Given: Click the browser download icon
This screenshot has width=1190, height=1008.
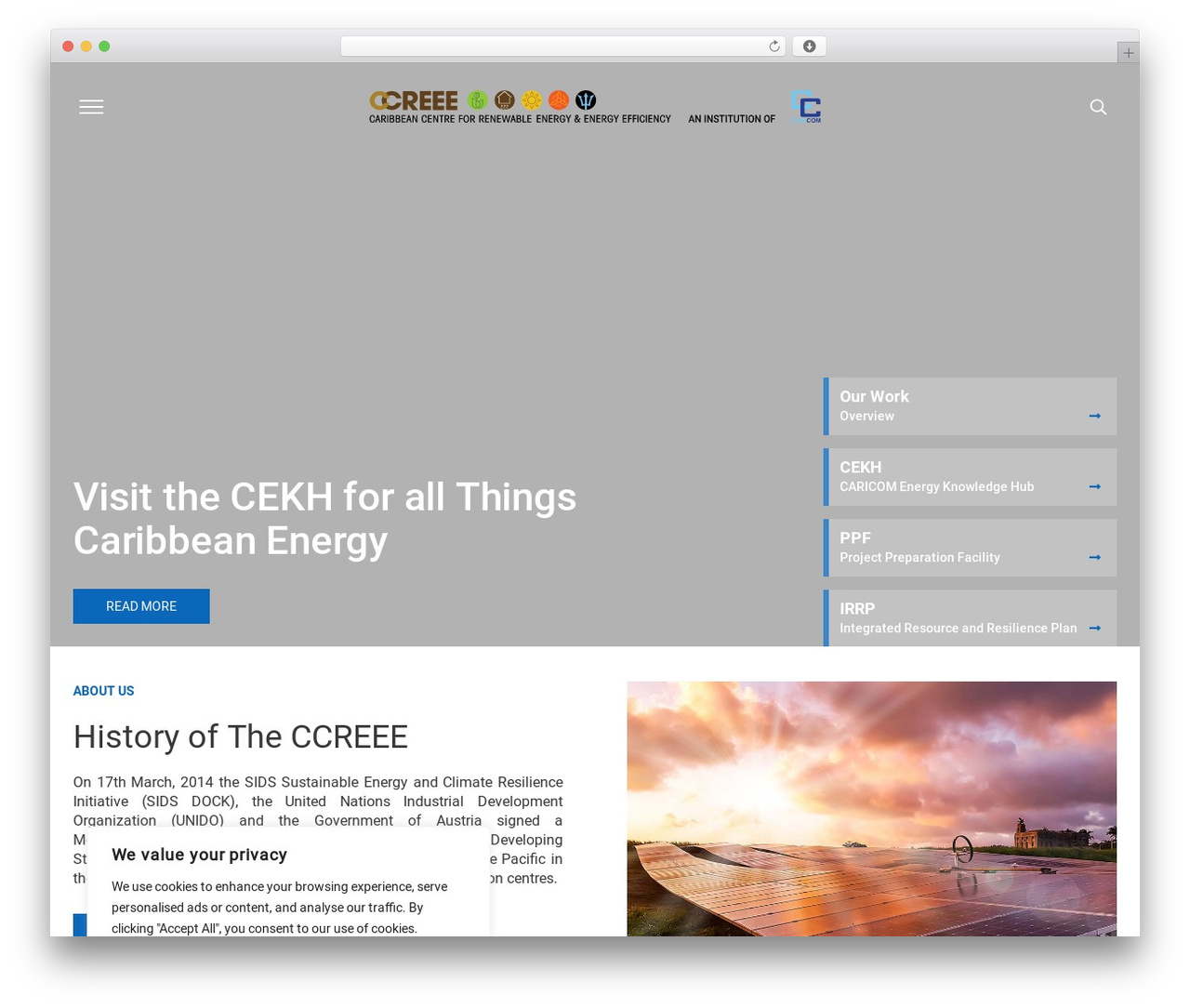Looking at the screenshot, I should point(809,46).
